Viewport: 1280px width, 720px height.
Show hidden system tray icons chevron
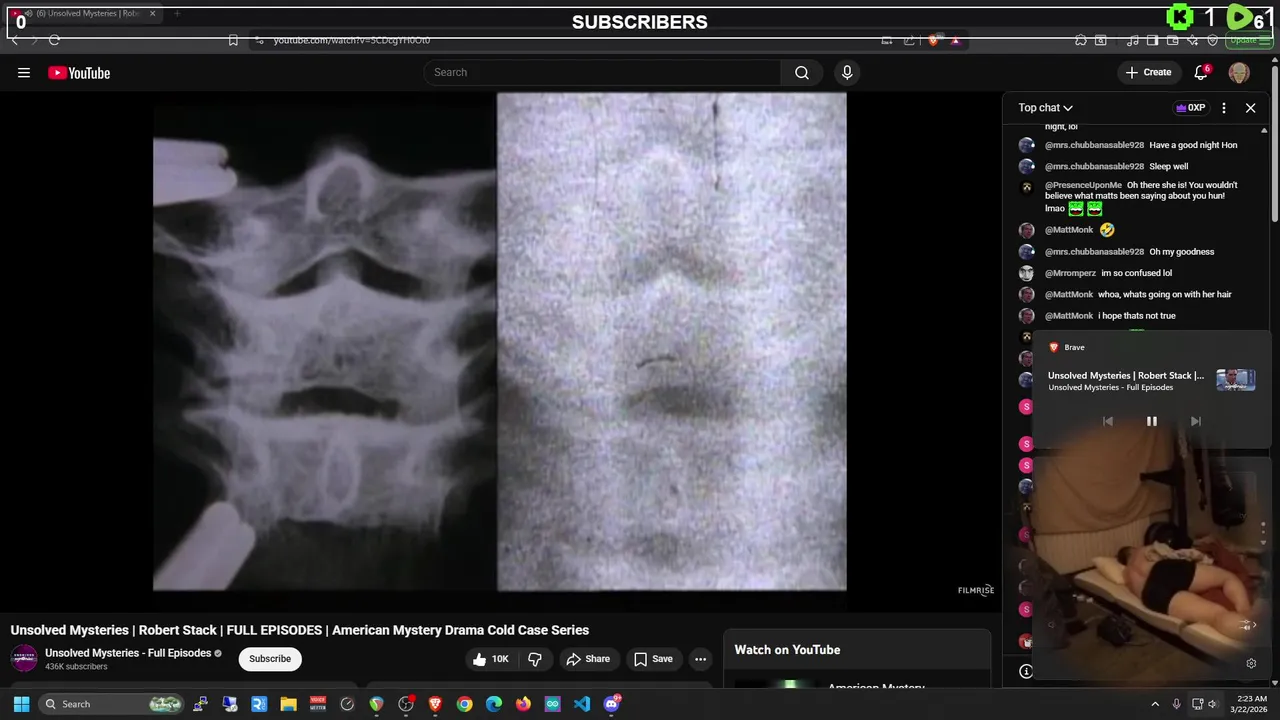click(1155, 704)
